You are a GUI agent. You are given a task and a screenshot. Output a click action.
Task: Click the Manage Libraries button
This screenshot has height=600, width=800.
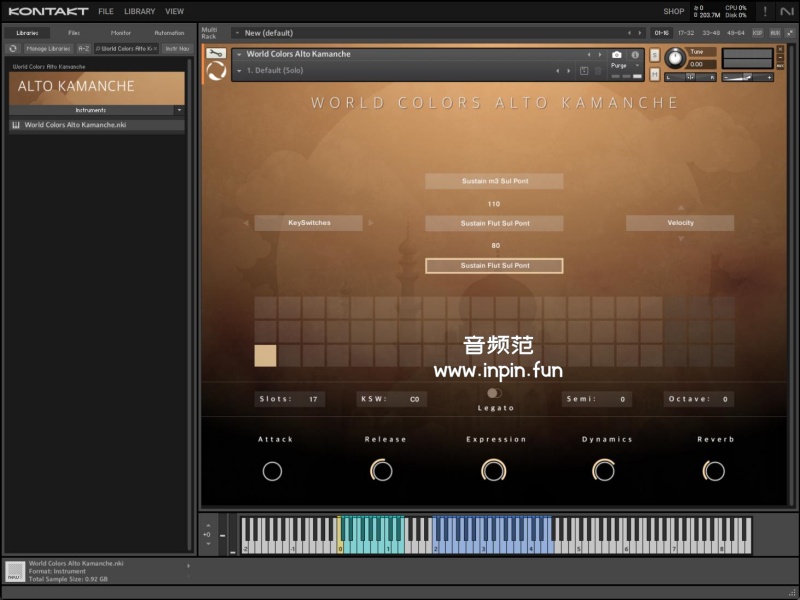(x=47, y=48)
